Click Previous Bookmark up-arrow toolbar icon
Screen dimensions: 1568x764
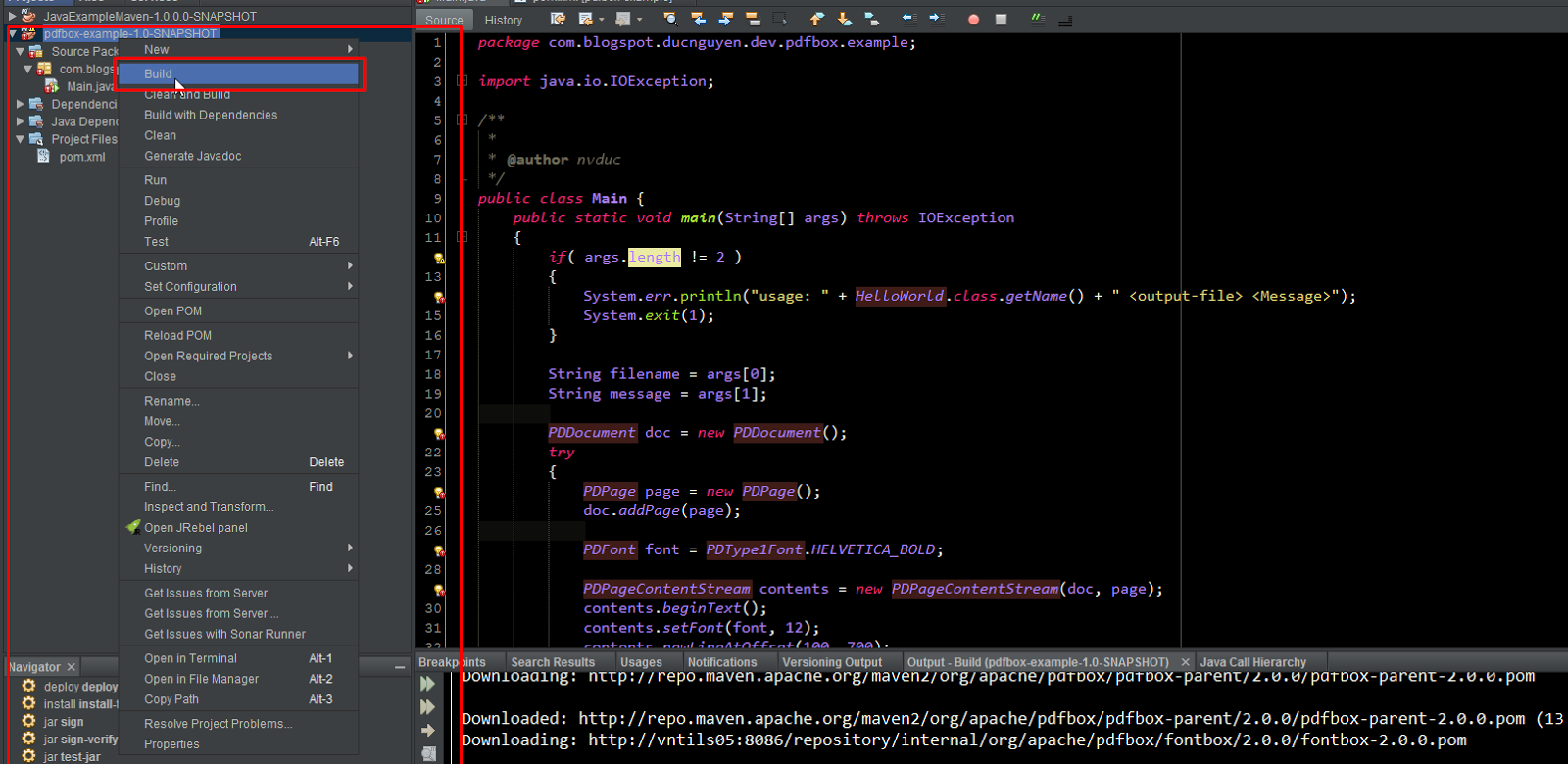[816, 19]
